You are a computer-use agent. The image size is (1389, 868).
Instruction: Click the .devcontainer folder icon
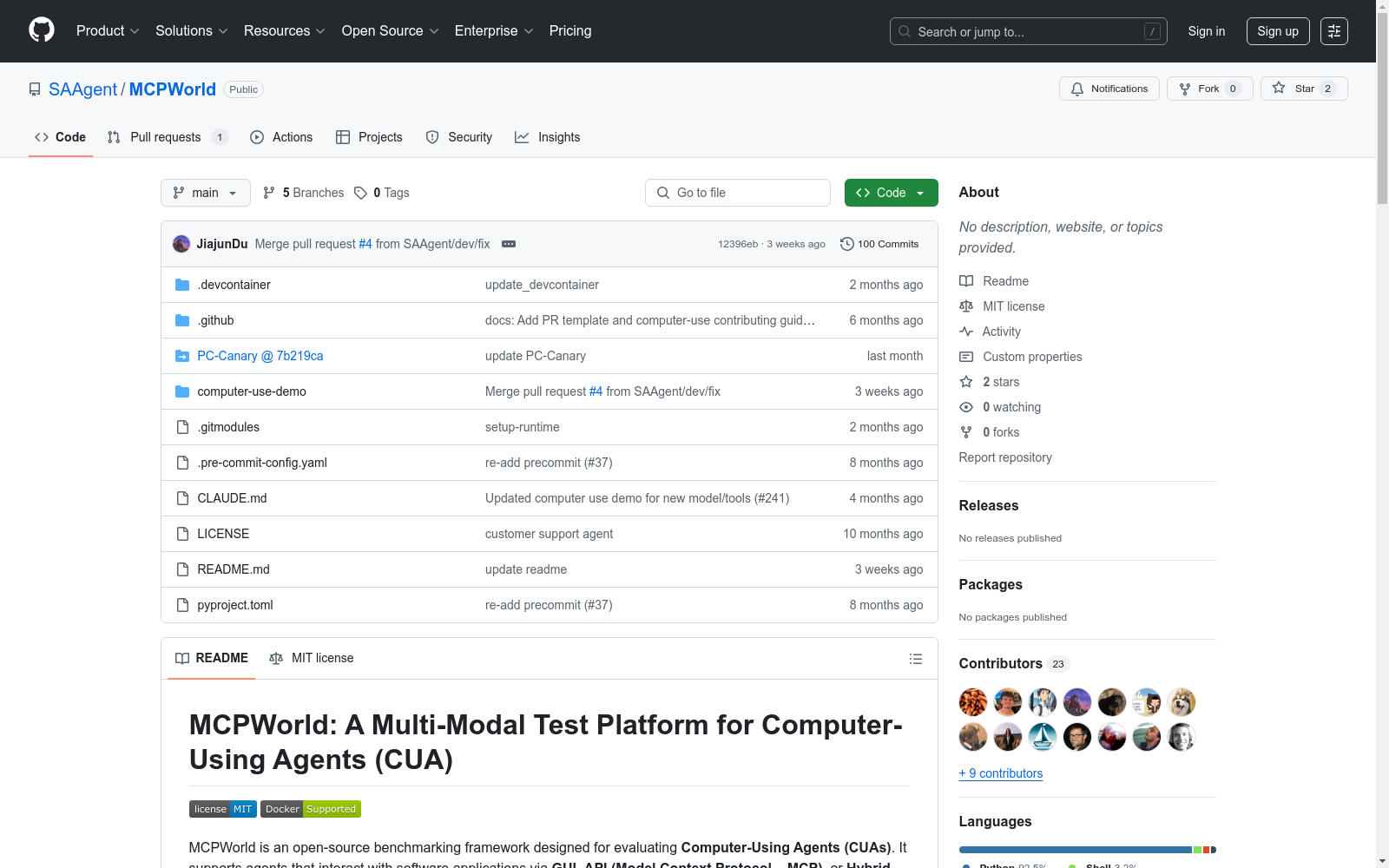[182, 285]
